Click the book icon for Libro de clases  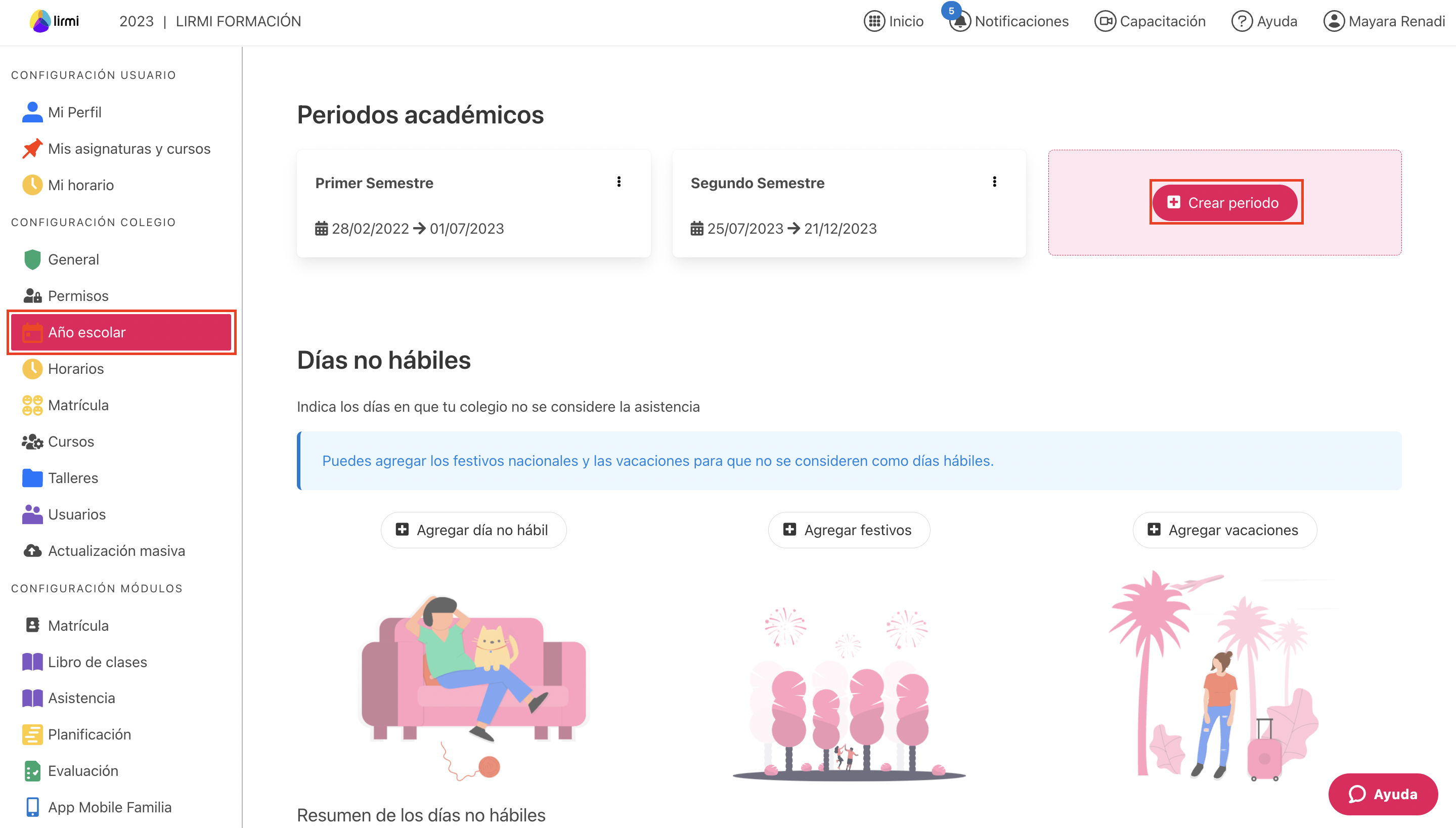coord(32,662)
